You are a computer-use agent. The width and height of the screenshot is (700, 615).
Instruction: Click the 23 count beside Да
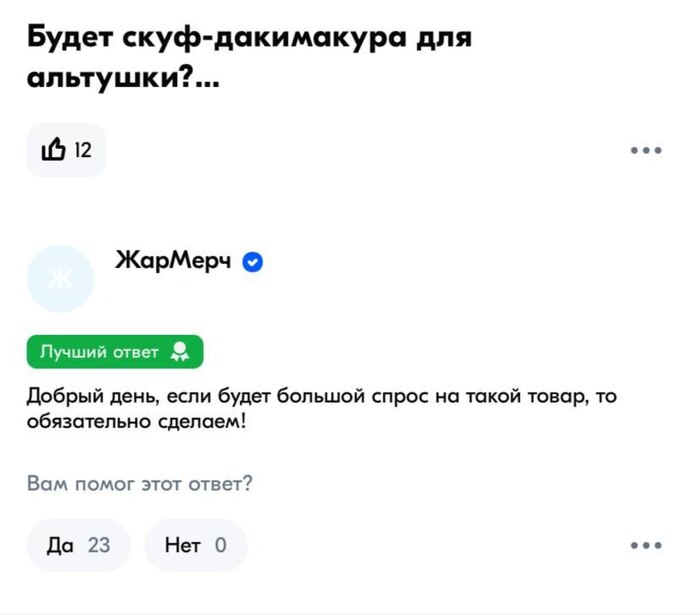click(x=99, y=545)
